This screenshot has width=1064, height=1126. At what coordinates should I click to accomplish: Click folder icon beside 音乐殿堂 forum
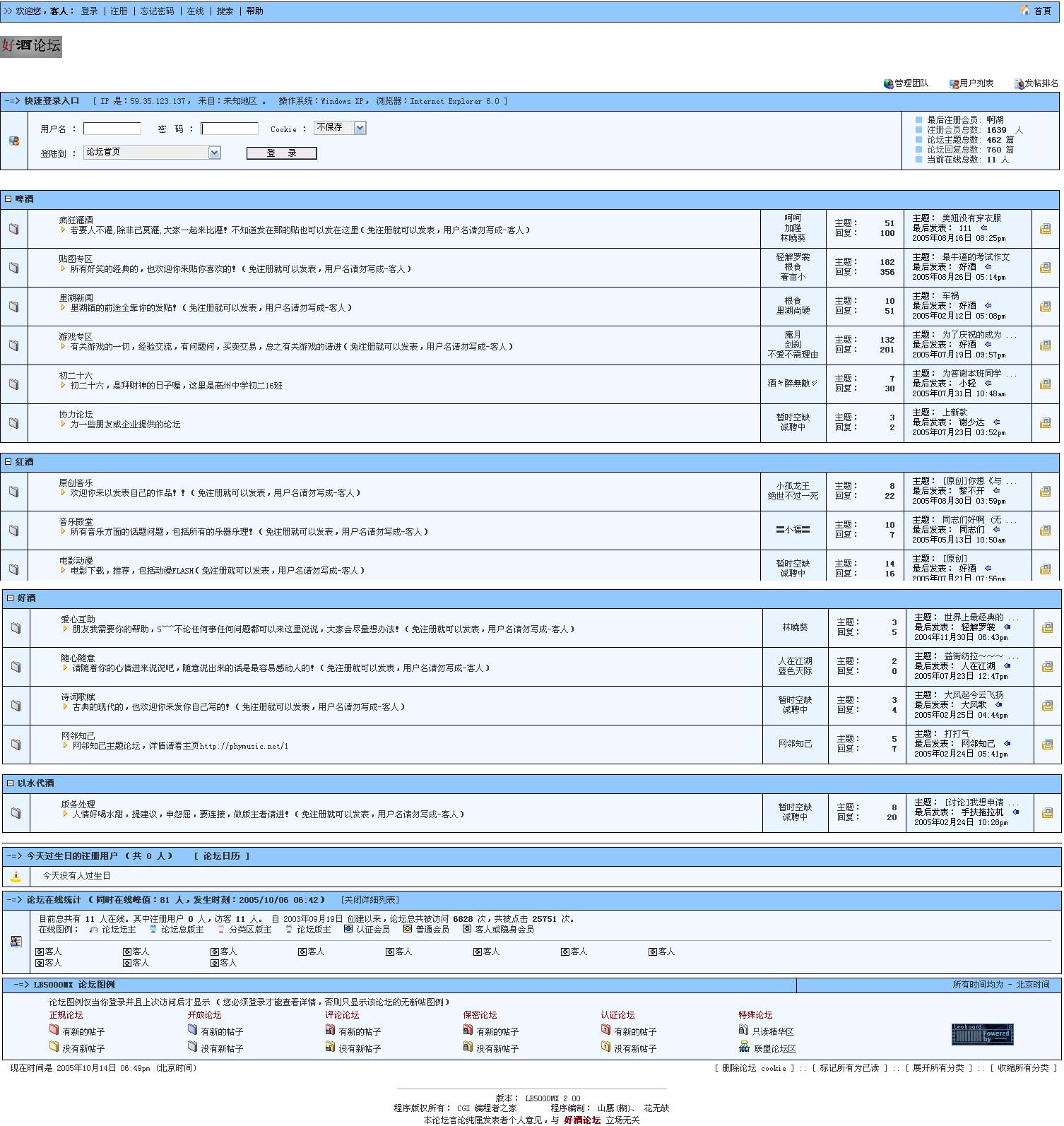coord(14,531)
